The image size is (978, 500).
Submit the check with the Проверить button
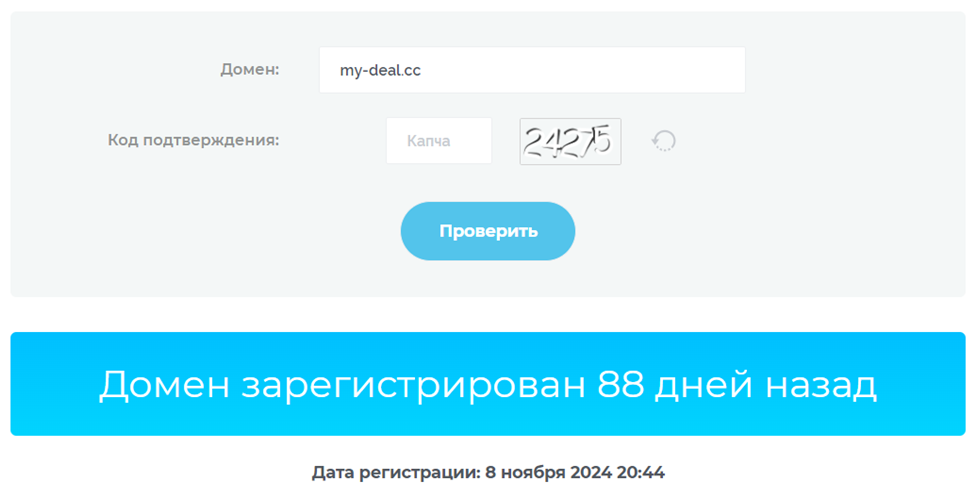coord(488,231)
